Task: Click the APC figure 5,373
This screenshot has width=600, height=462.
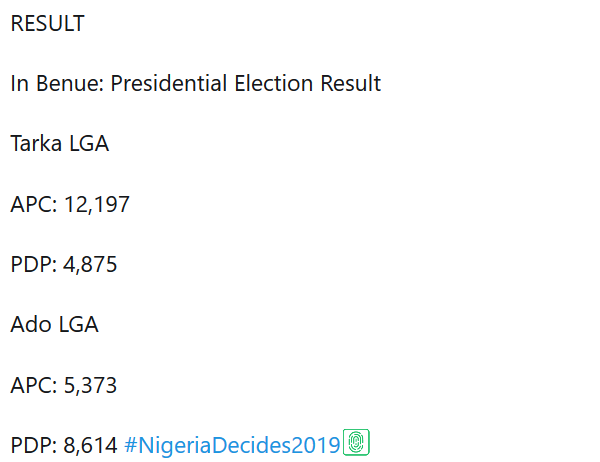Action: pyautogui.click(x=91, y=385)
